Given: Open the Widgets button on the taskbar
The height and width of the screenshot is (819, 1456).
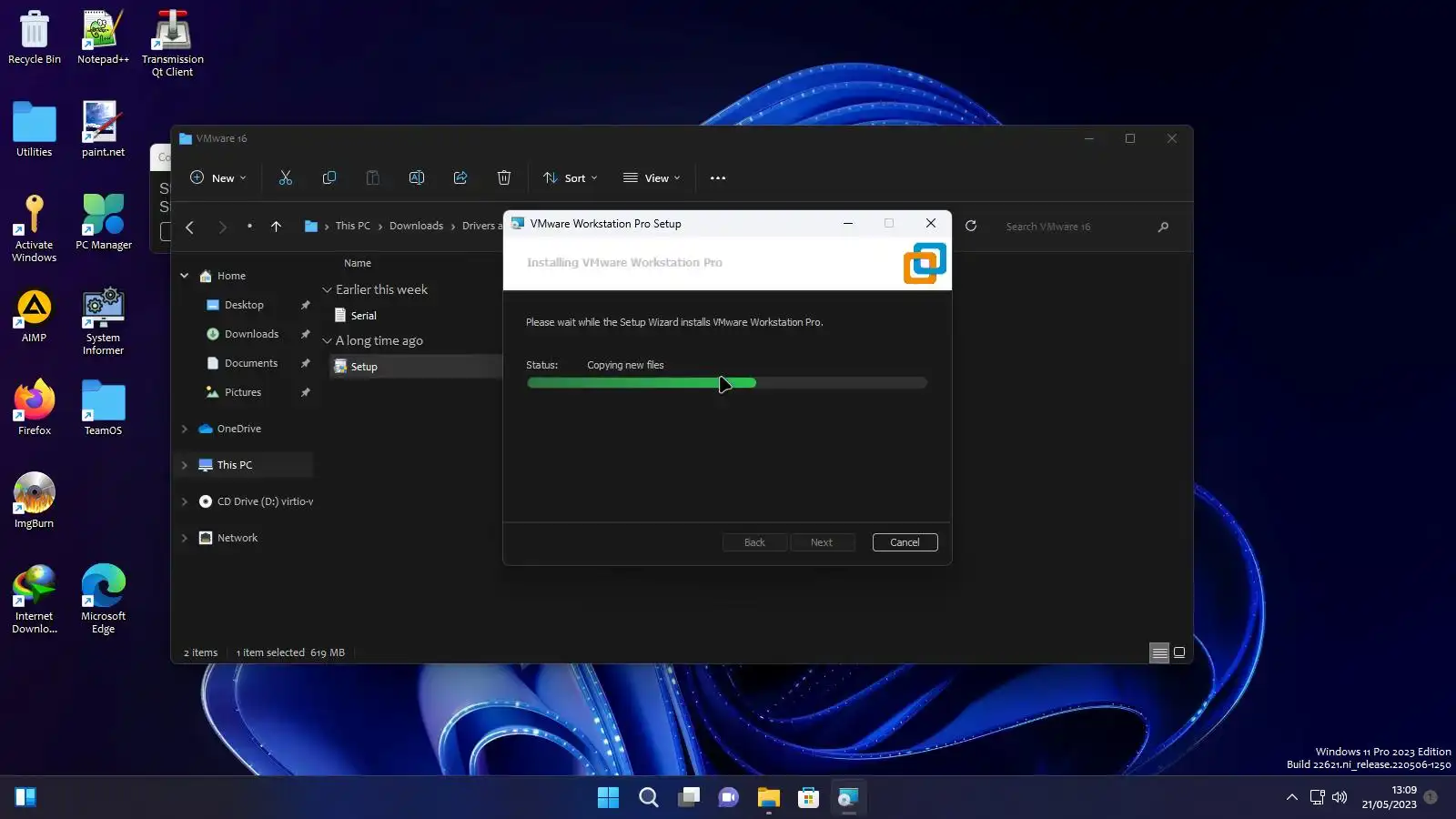Looking at the screenshot, I should tap(25, 798).
